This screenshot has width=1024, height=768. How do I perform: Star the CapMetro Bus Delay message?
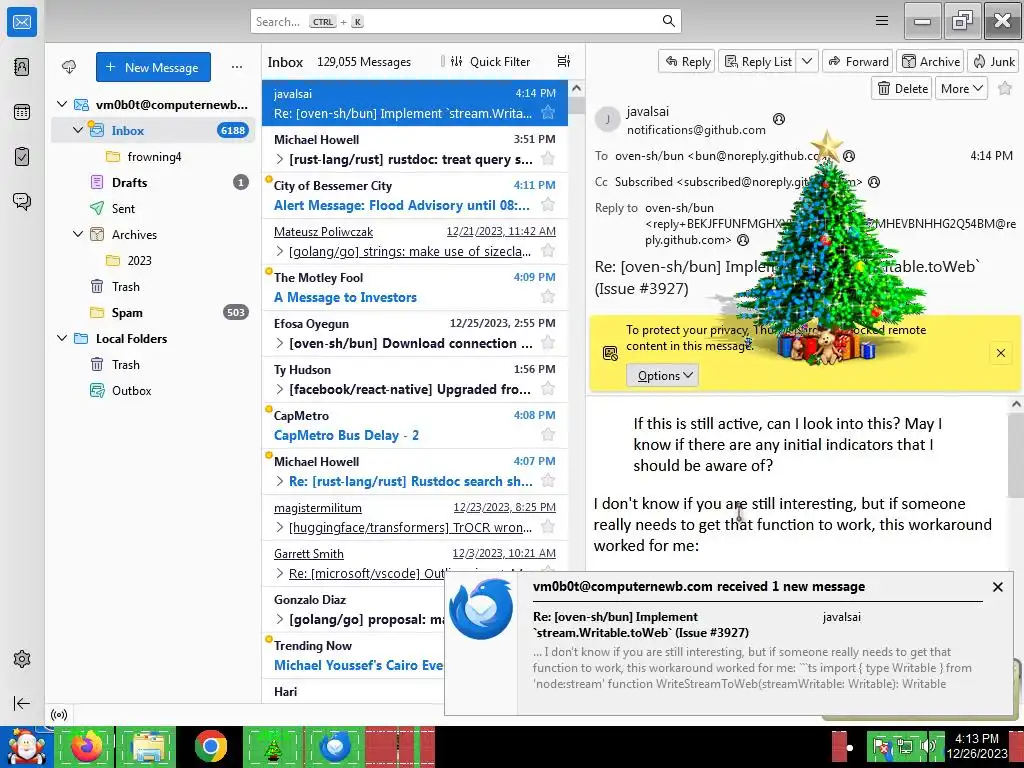tap(548, 435)
